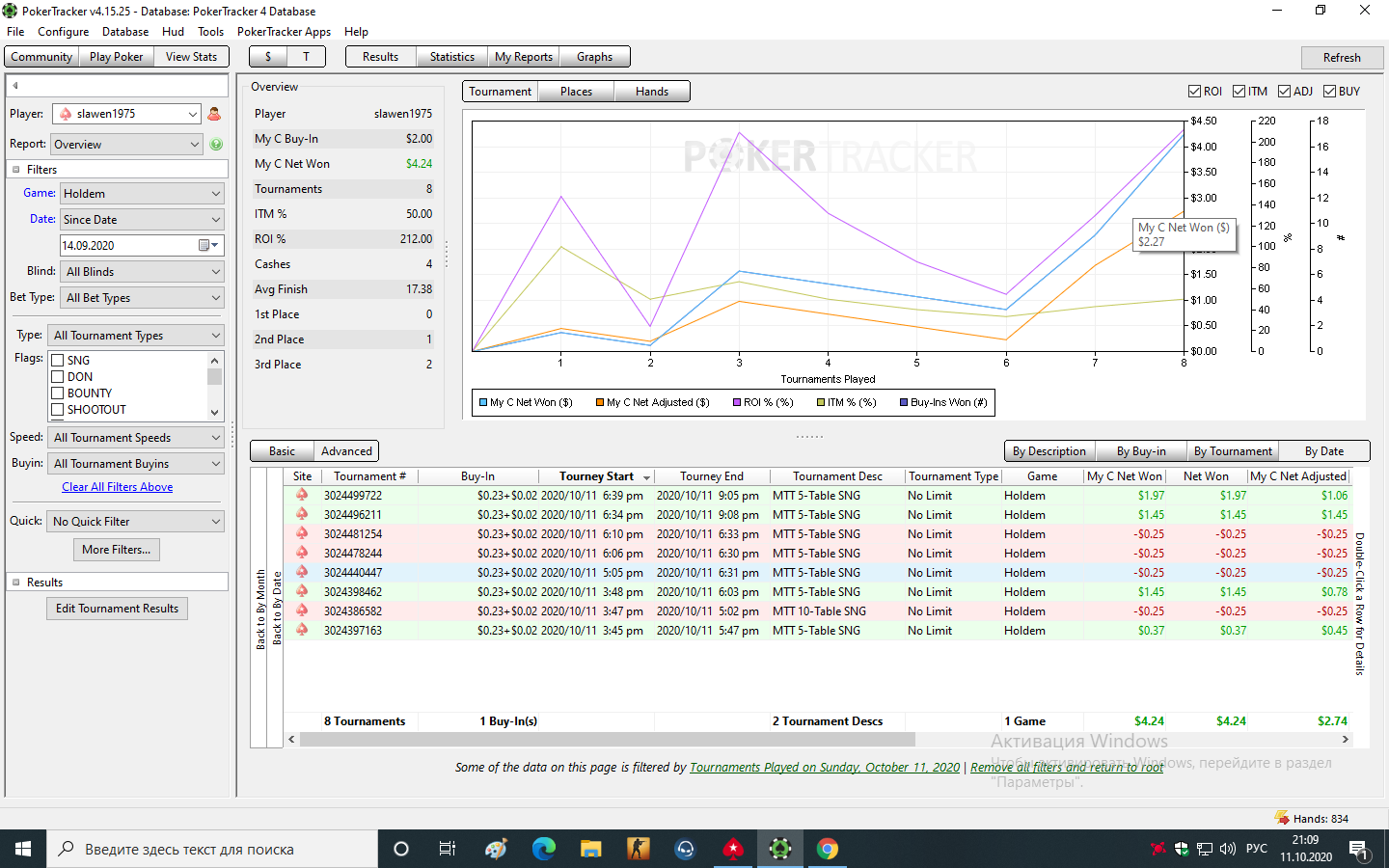The height and width of the screenshot is (868, 1389).
Task: Check the SHOOTOUT flag checkbox
Action: click(58, 410)
